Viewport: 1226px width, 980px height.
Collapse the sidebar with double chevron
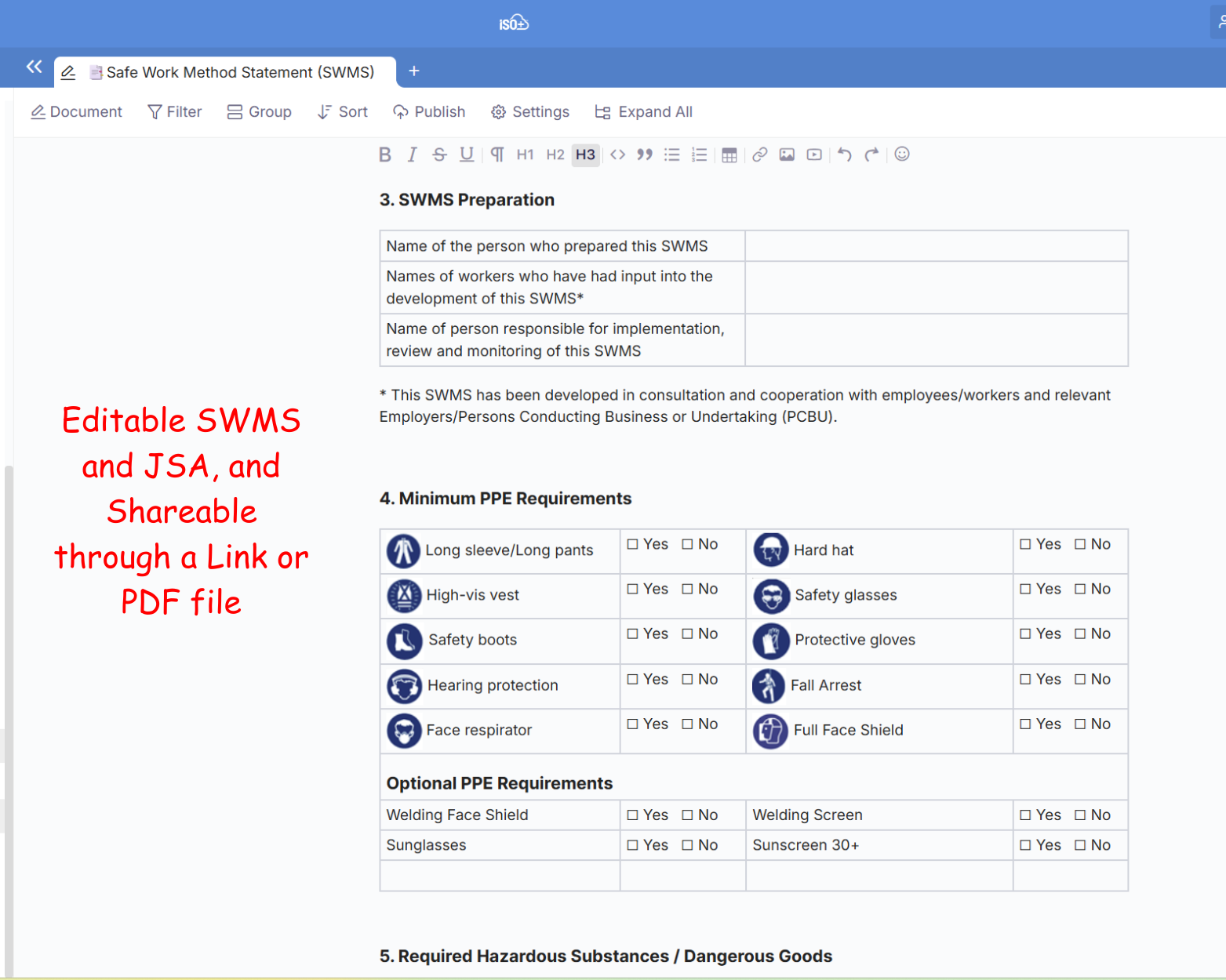point(34,67)
